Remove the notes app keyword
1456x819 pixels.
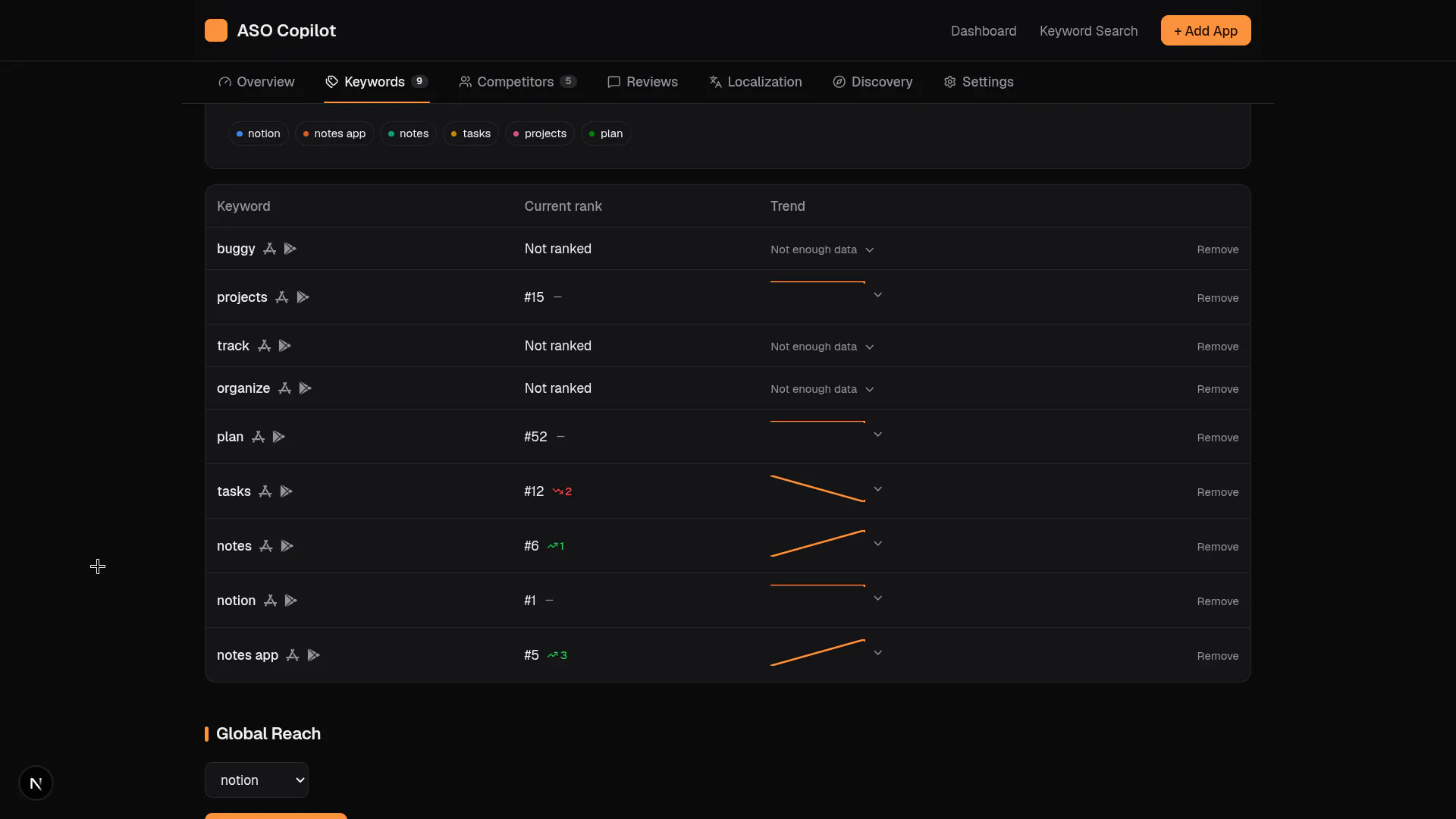1218,656
